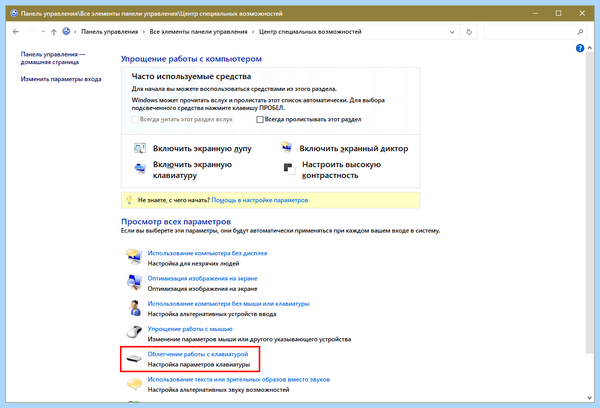Open 'Упрощение работы с мышью' link
Viewport: 600px width, 408px height.
pos(190,329)
